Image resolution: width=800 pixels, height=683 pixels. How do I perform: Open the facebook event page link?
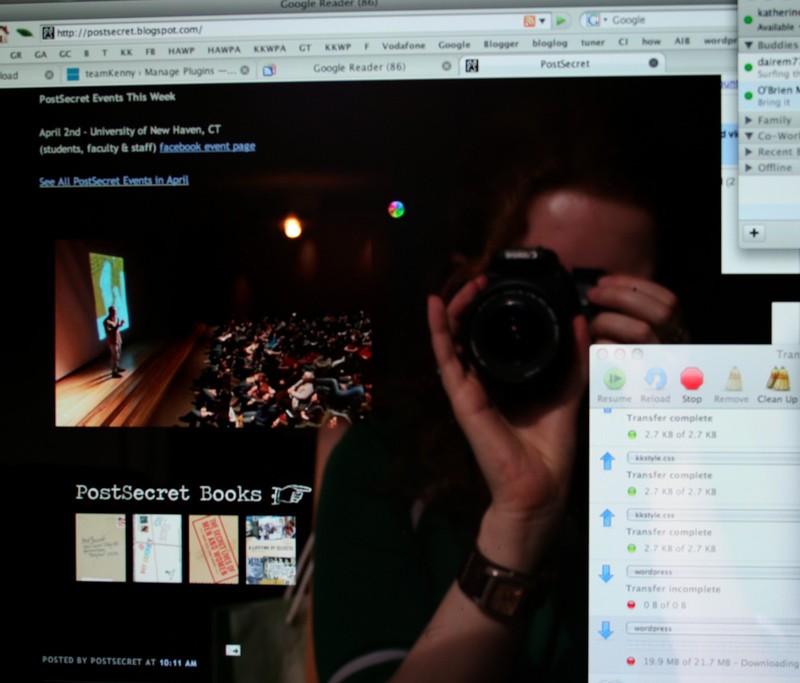[x=207, y=147]
